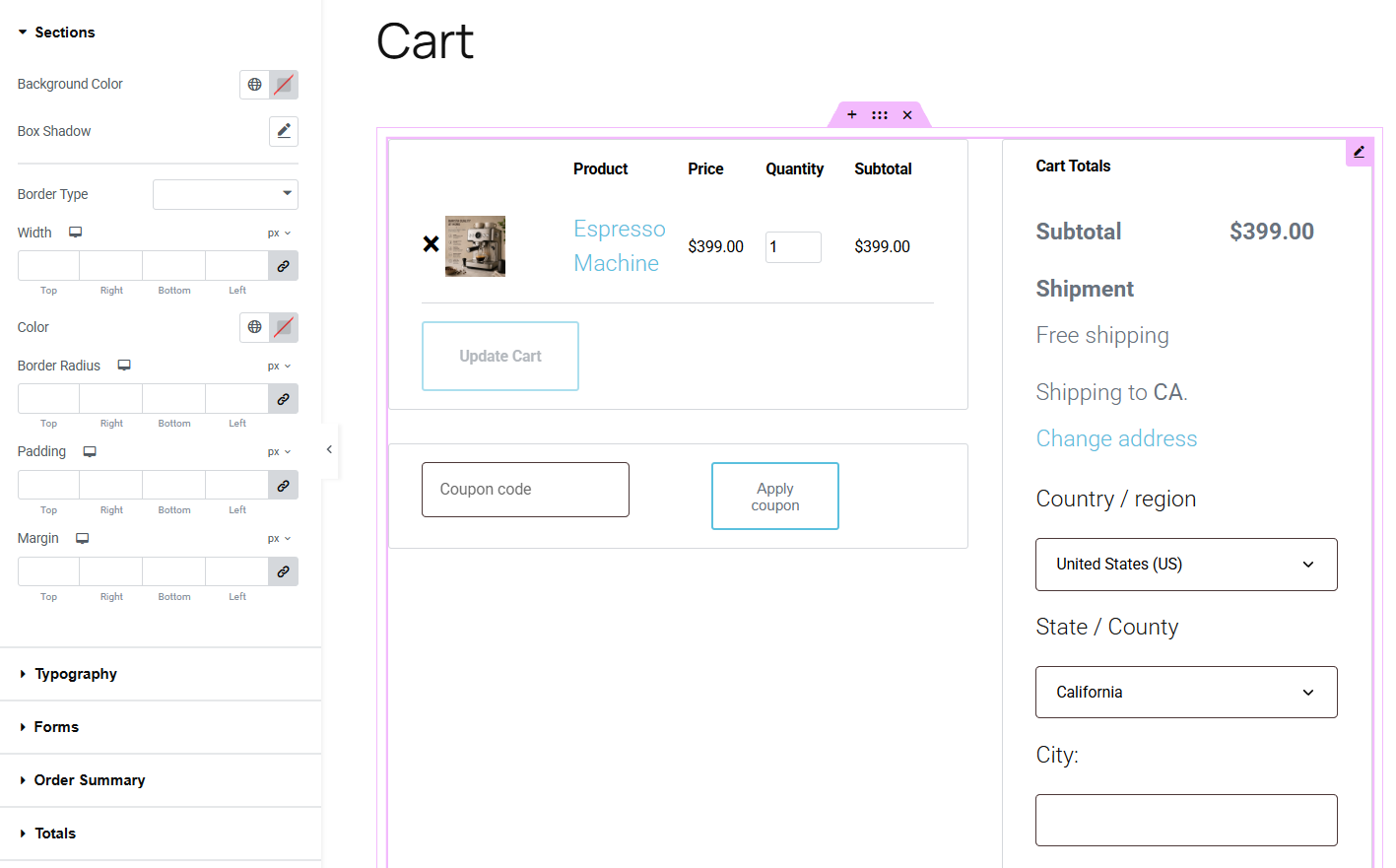The image size is (1396, 868).
Task: Delete section with the X icon
Action: [x=907, y=115]
